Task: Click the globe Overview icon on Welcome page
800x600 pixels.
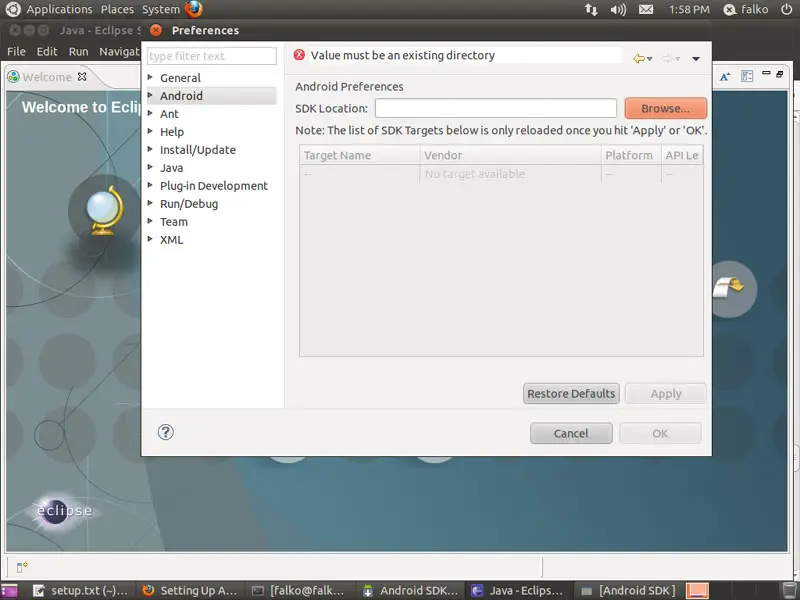Action: click(x=104, y=210)
